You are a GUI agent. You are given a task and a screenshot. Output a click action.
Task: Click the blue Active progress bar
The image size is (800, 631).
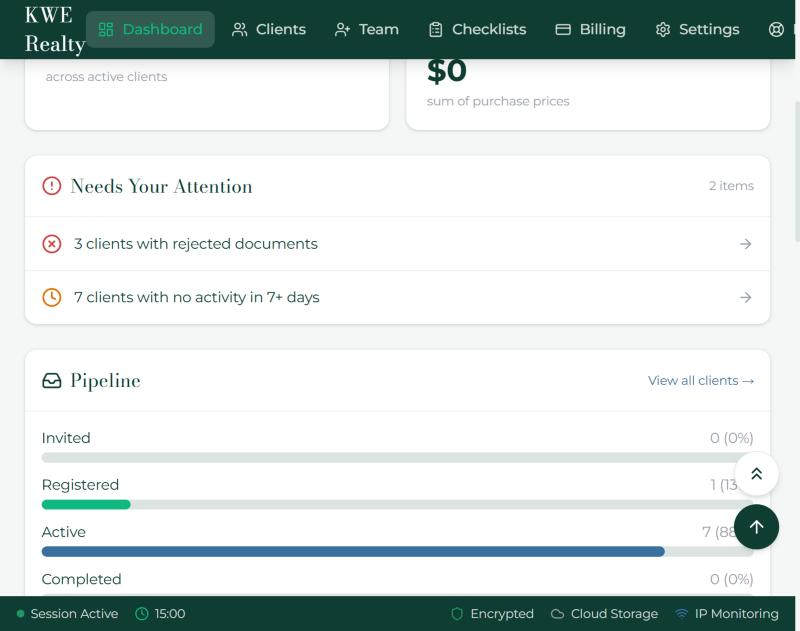pyautogui.click(x=353, y=551)
